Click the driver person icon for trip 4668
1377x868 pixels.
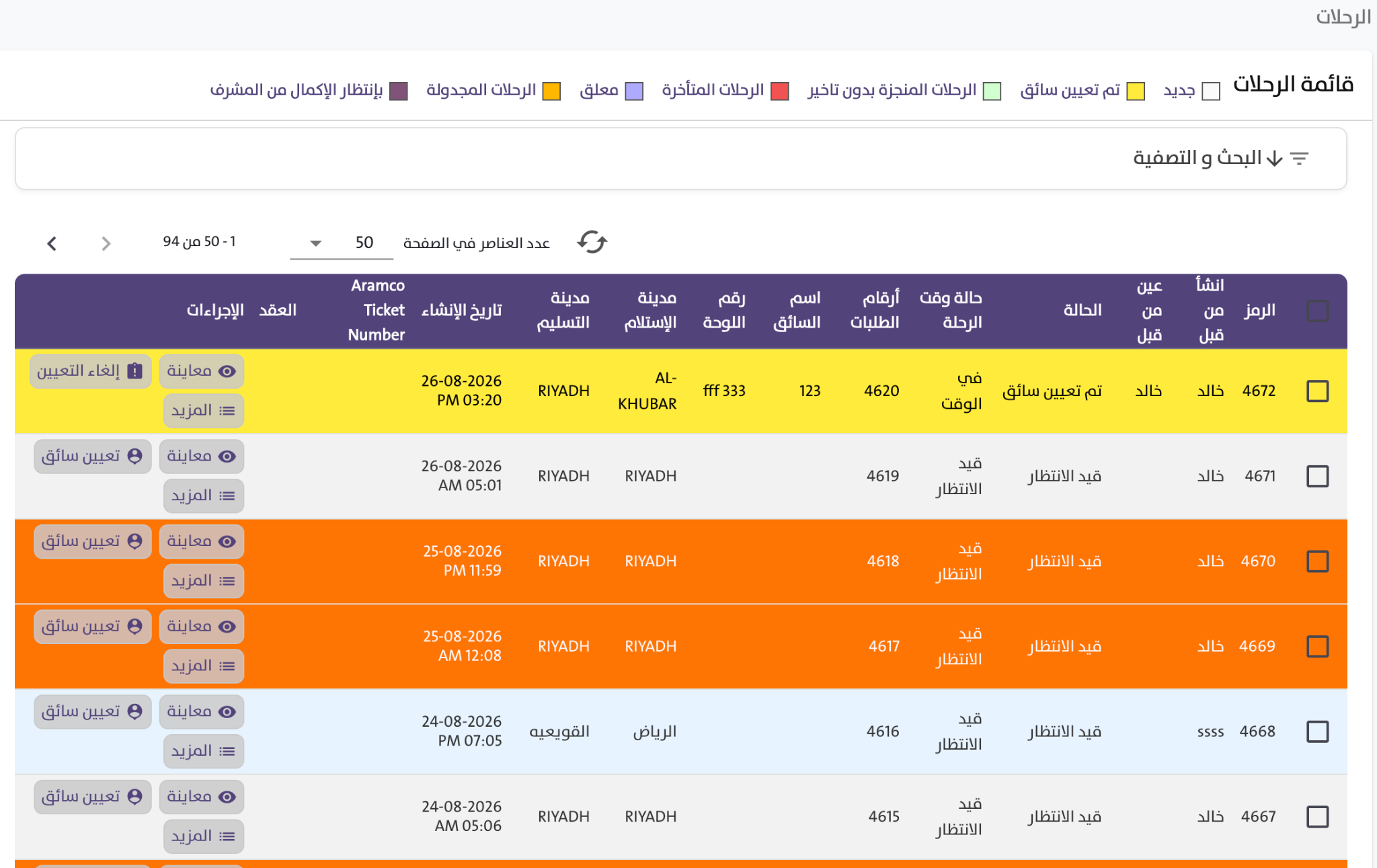point(134,711)
